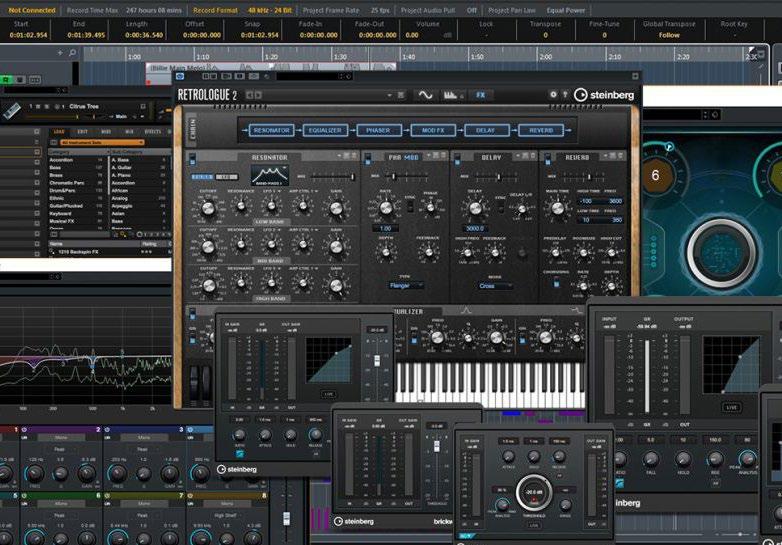Click the Citrus Tree instrument keyboard icon
Screen dimensions: 782x545
(12, 112)
